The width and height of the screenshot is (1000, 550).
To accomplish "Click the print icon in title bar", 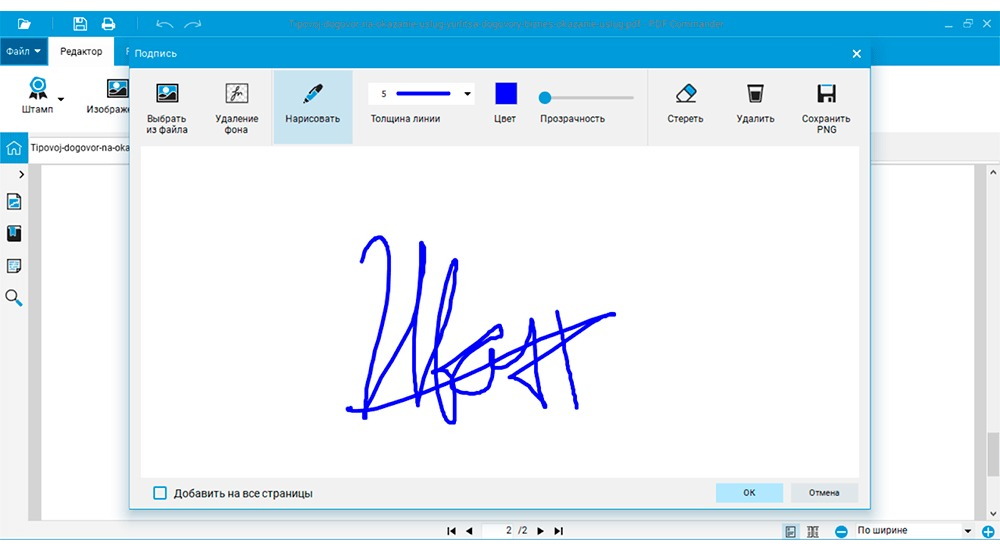I will click(x=108, y=24).
